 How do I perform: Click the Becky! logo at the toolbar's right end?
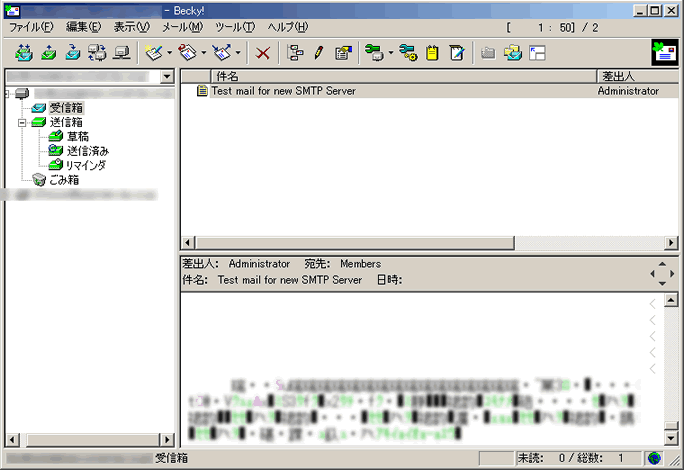coord(664,53)
